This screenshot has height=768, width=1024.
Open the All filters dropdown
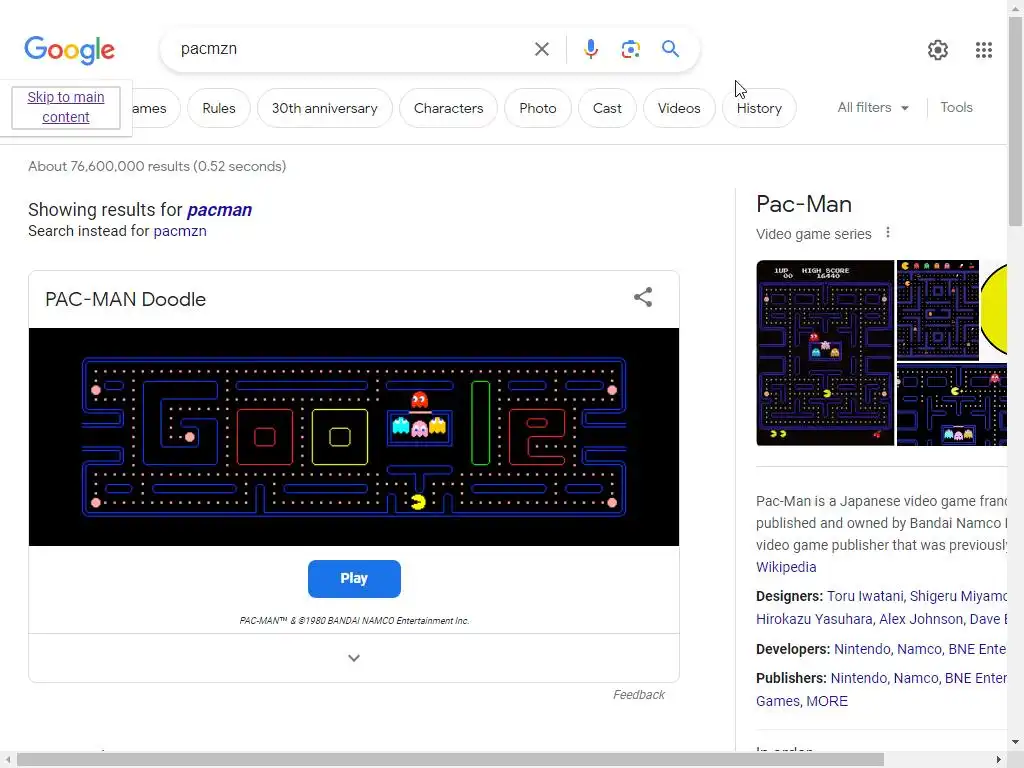872,108
